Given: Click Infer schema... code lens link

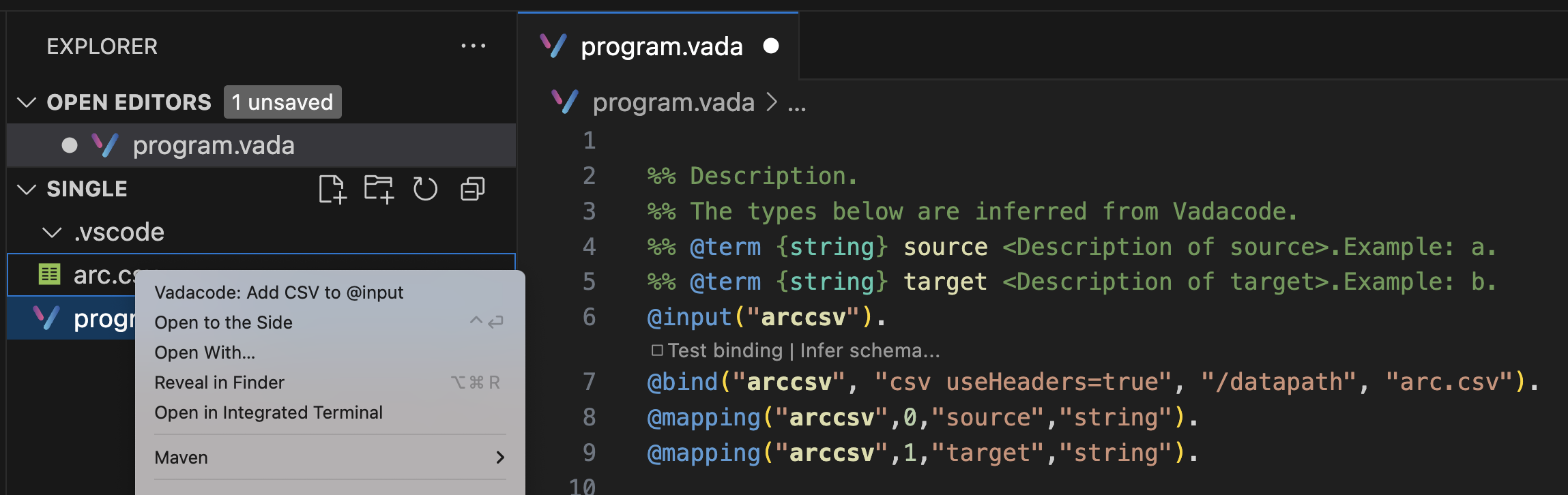Looking at the screenshot, I should (870, 350).
